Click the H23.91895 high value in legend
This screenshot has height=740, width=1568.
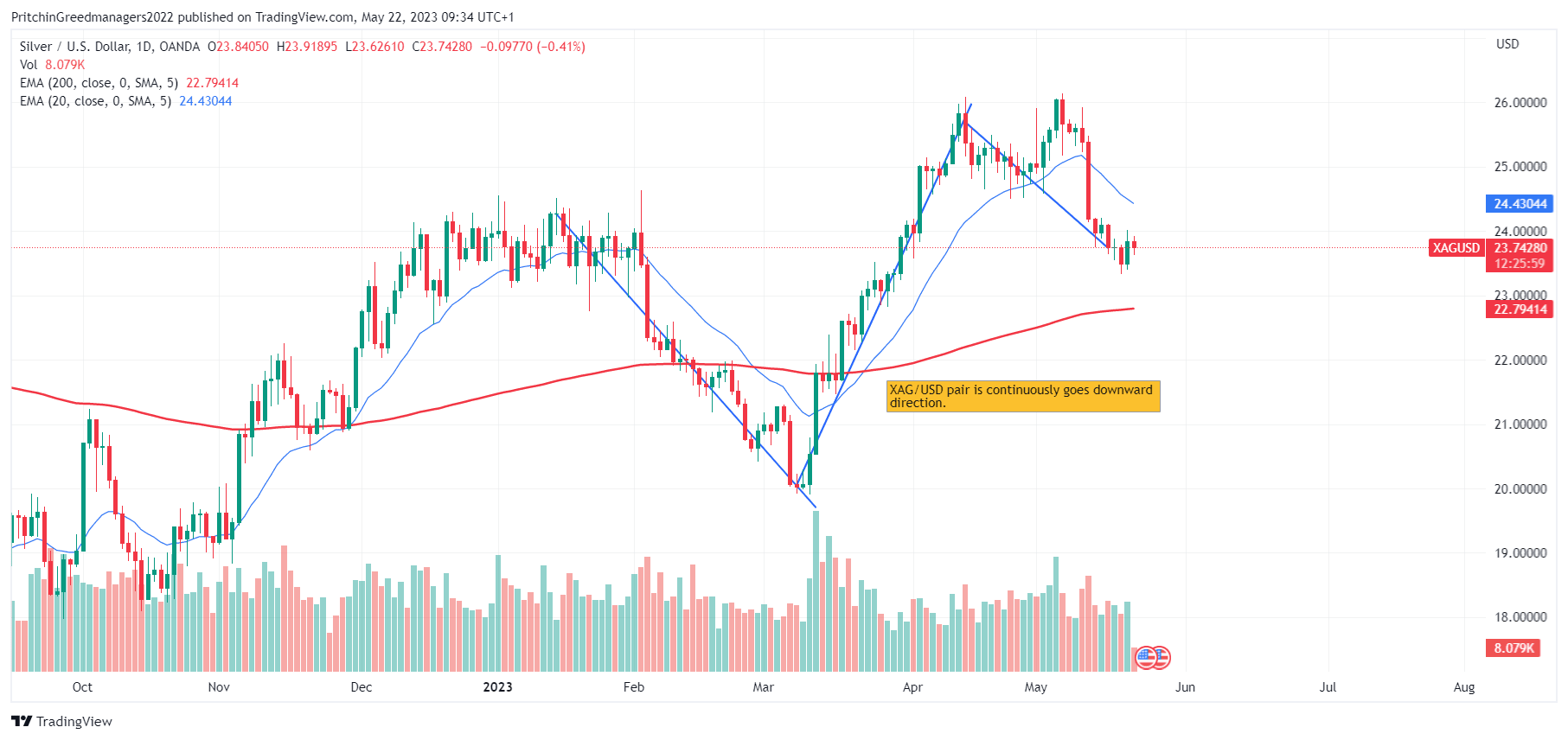307,47
